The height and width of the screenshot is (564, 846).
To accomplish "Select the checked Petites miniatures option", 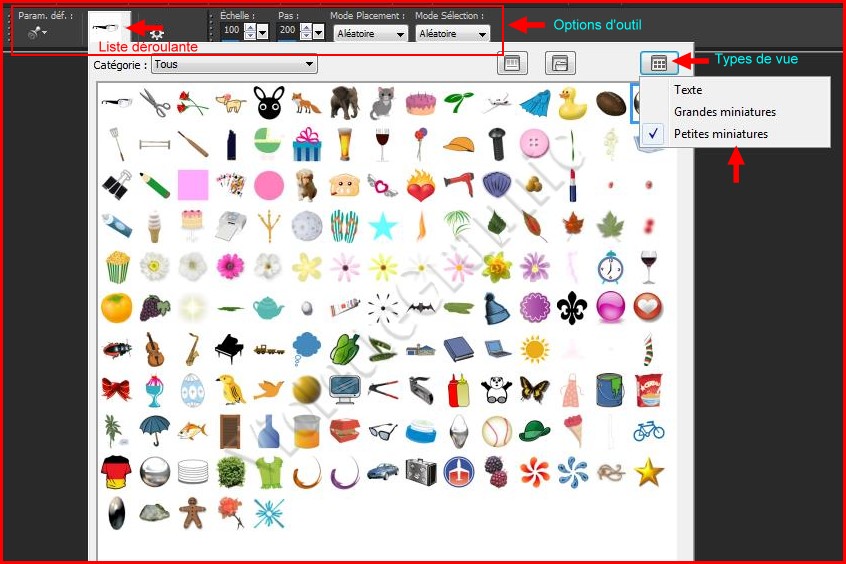I will 720,134.
